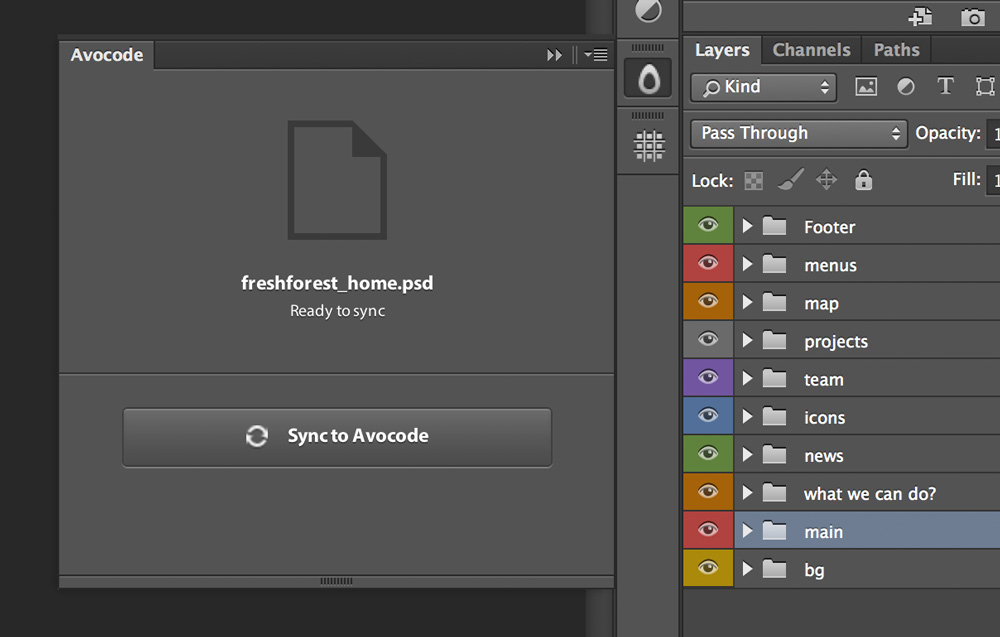
Task: Hide the bg layer group
Action: pos(708,567)
